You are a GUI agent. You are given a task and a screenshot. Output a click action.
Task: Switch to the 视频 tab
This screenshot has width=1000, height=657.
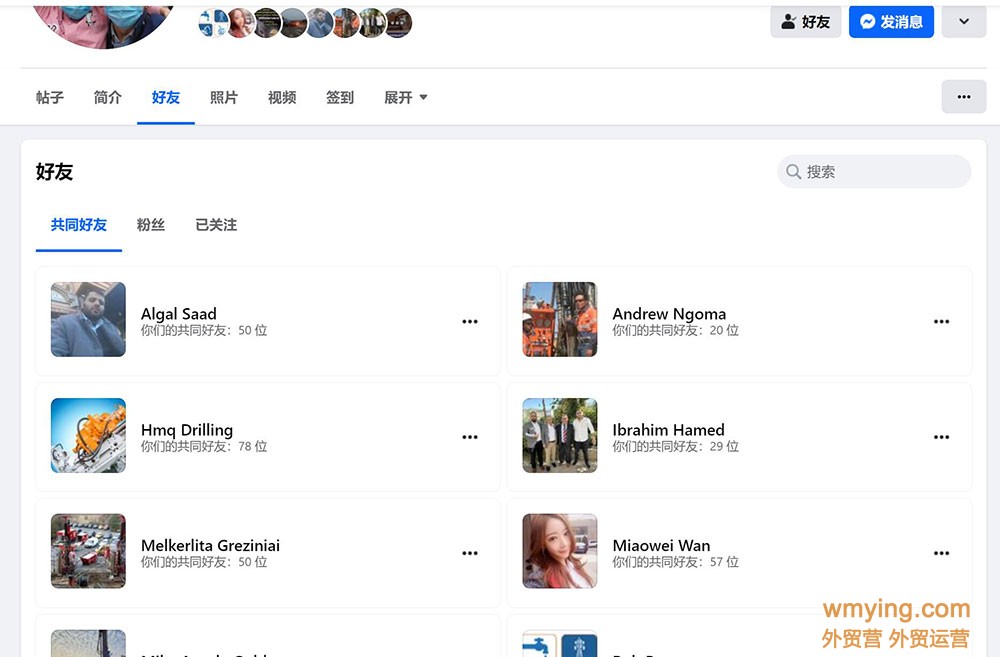tap(282, 98)
